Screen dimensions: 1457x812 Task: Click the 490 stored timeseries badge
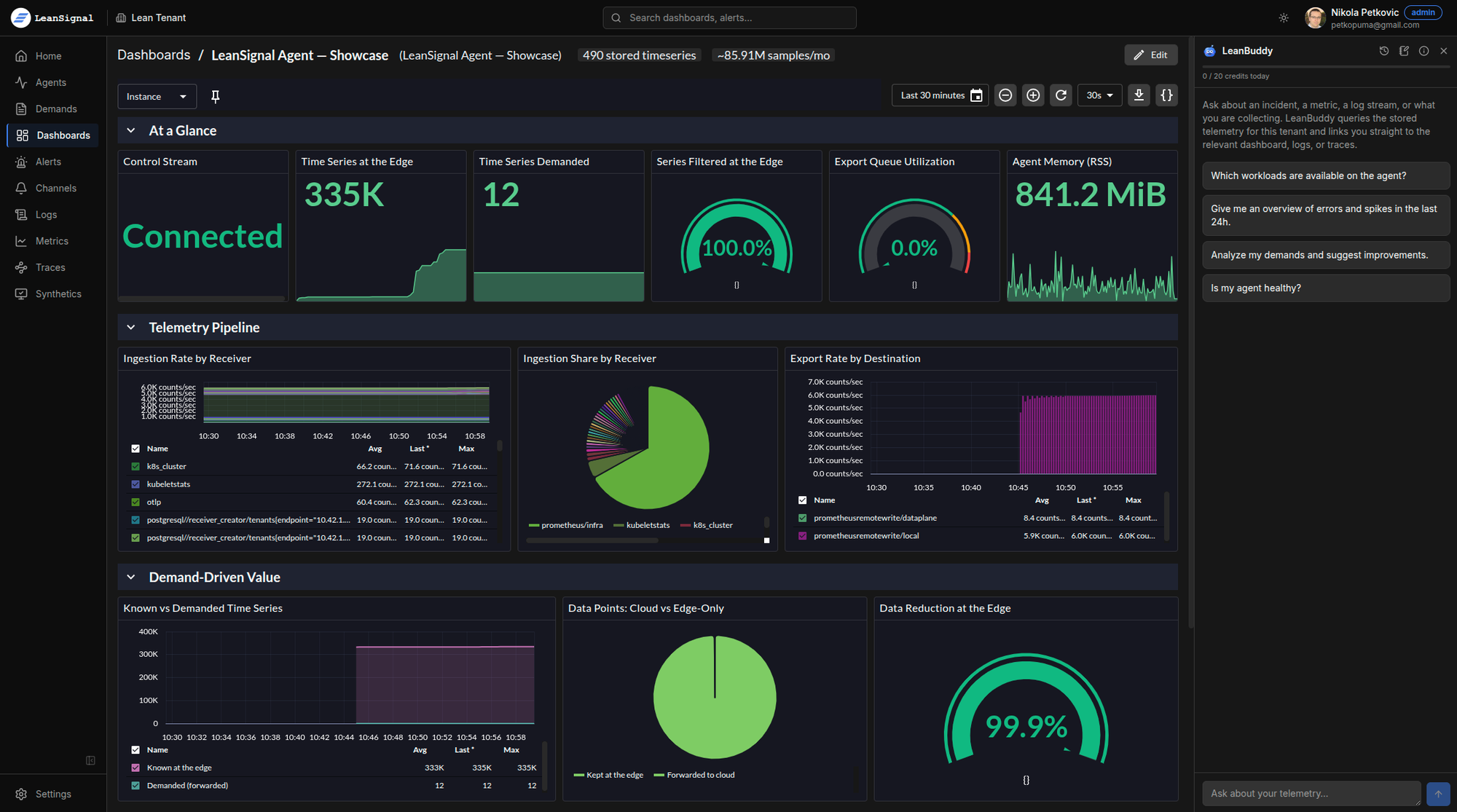coord(639,55)
